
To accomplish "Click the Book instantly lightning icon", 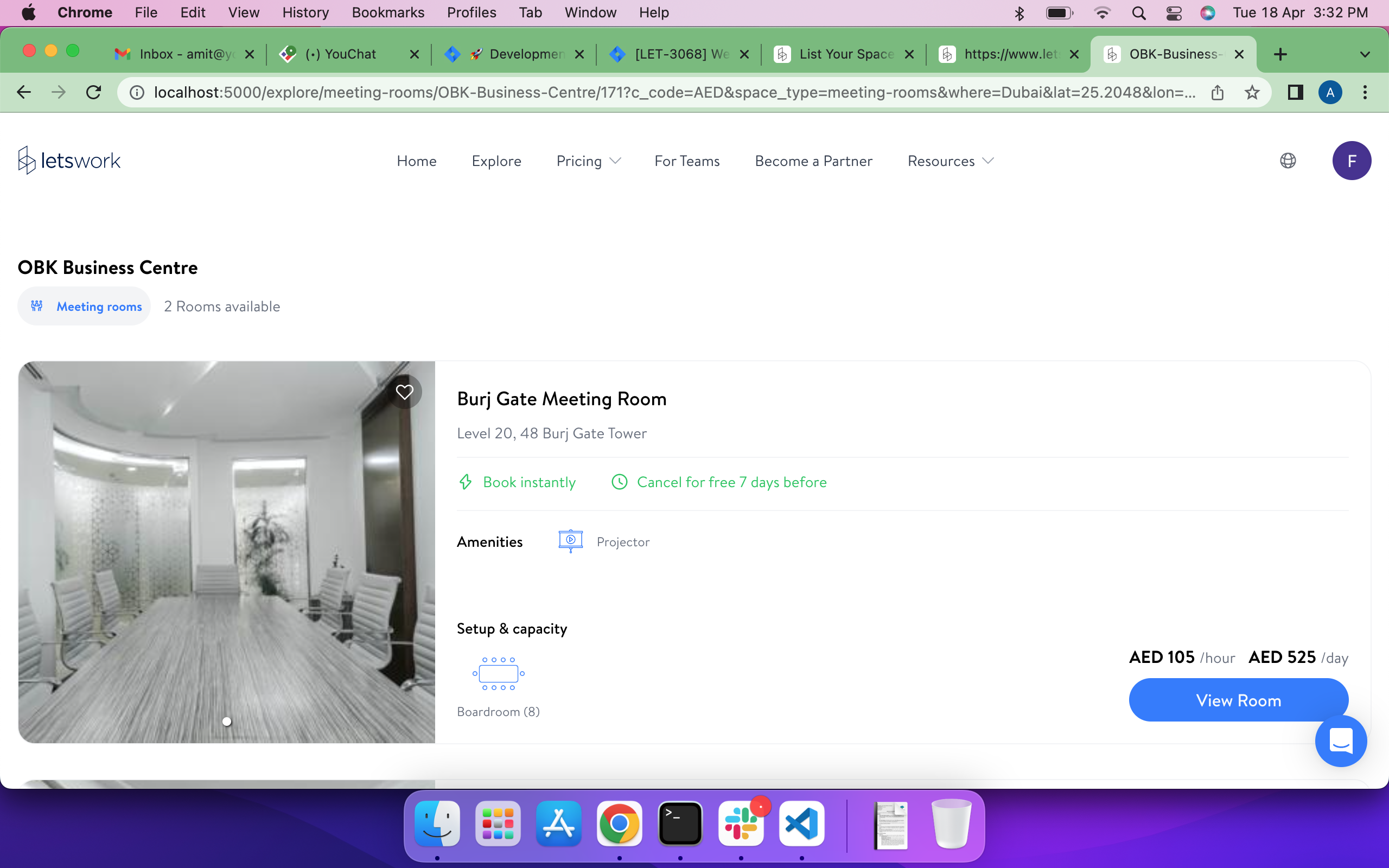I will coord(466,482).
